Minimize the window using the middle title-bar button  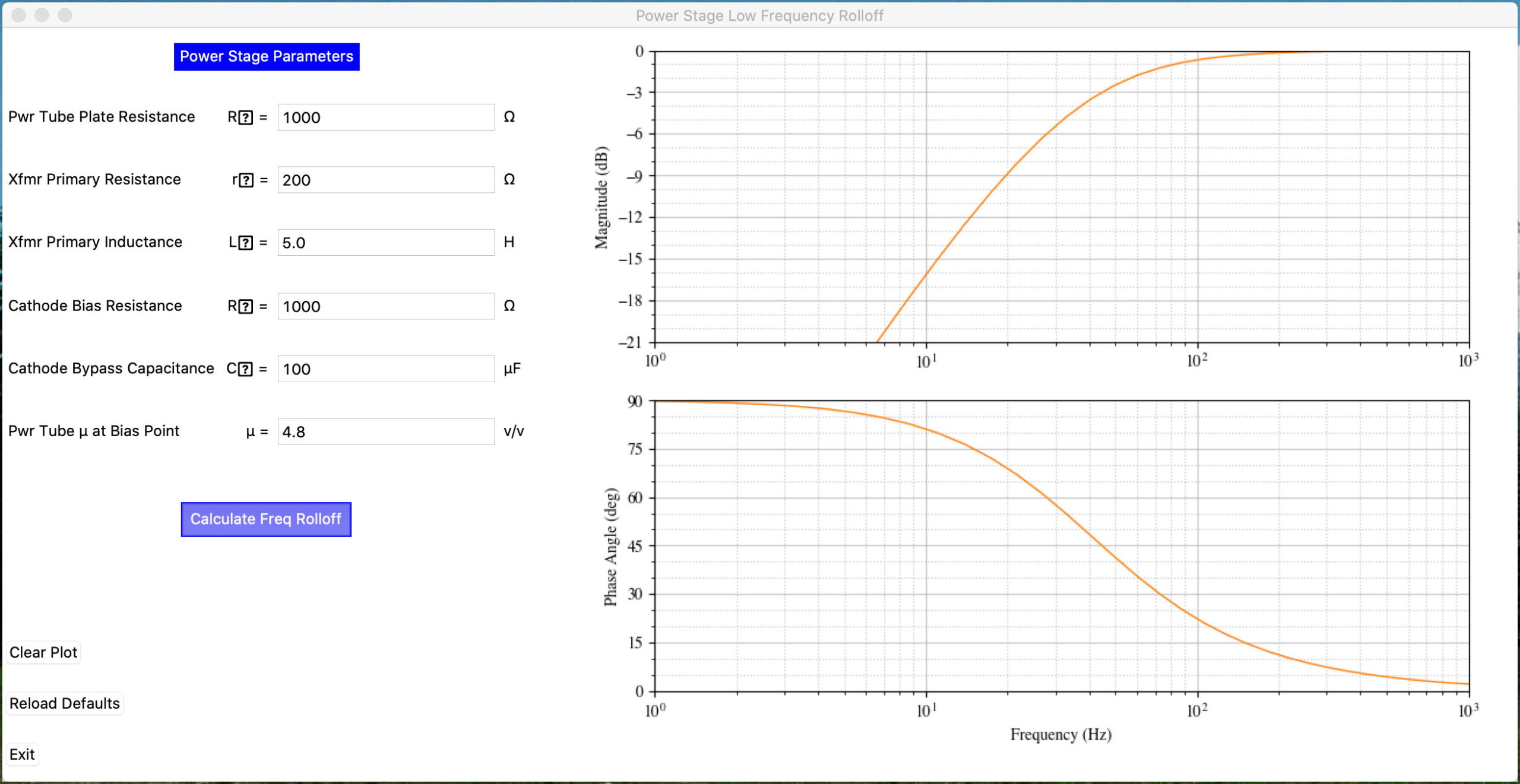pyautogui.click(x=42, y=15)
